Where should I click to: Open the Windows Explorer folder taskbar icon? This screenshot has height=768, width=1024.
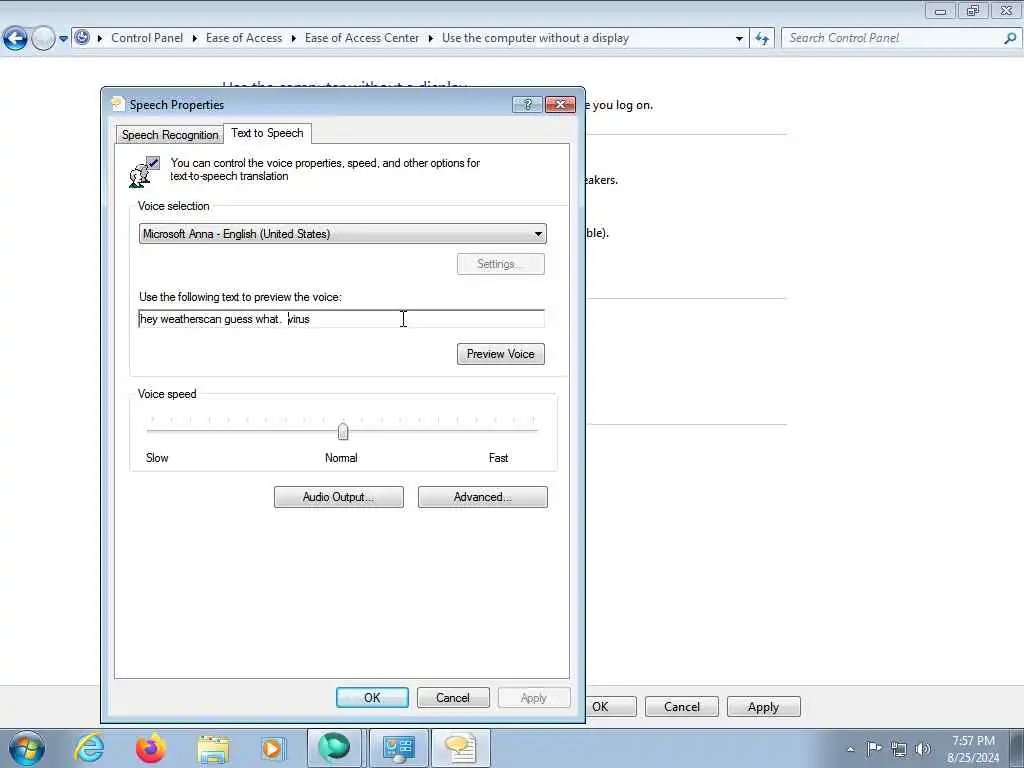(x=213, y=748)
